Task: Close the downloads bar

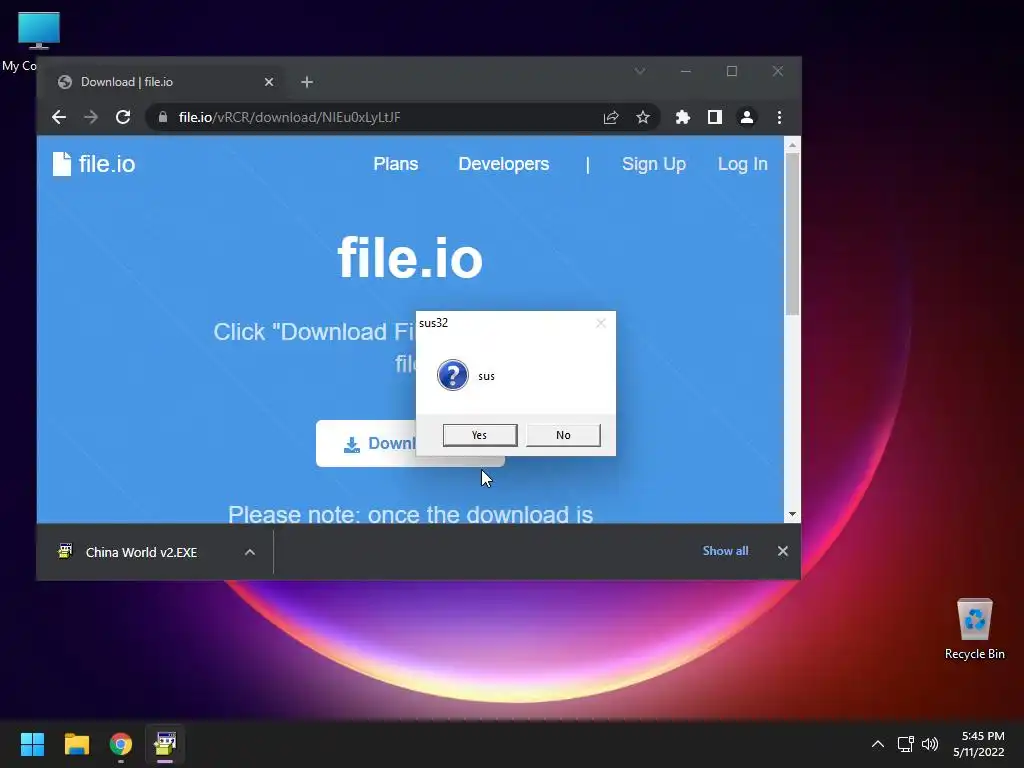Action: click(x=783, y=551)
